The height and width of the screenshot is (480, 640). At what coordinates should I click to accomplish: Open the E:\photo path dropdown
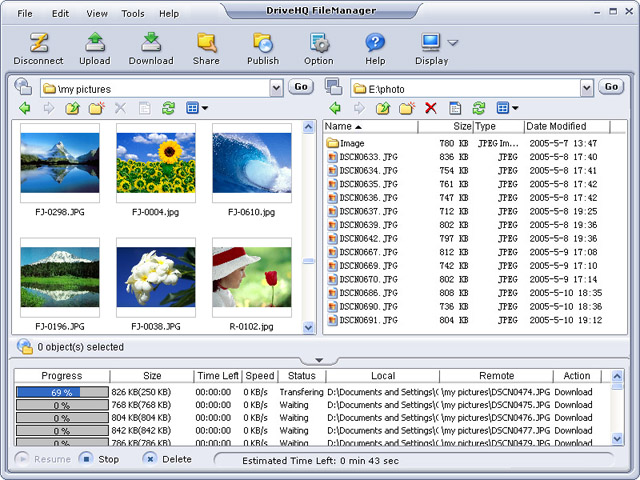pos(586,88)
